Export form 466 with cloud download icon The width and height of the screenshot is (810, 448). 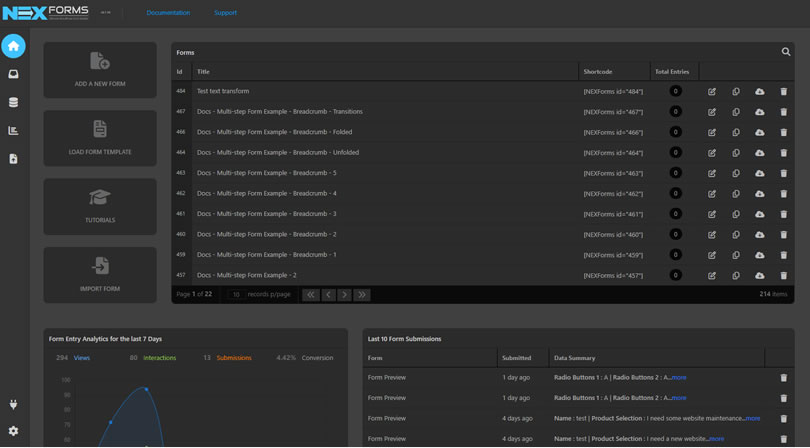759,132
